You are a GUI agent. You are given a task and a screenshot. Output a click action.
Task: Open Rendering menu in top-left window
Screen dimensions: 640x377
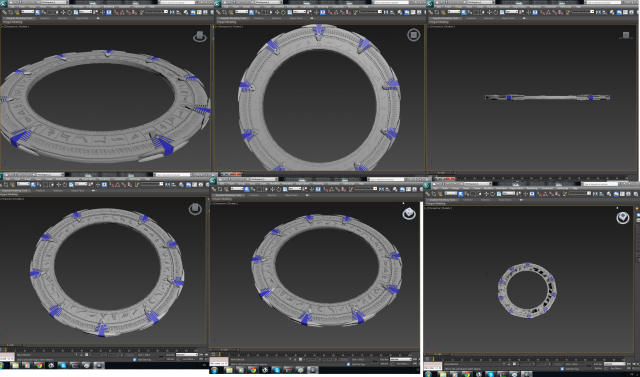pos(108,7)
